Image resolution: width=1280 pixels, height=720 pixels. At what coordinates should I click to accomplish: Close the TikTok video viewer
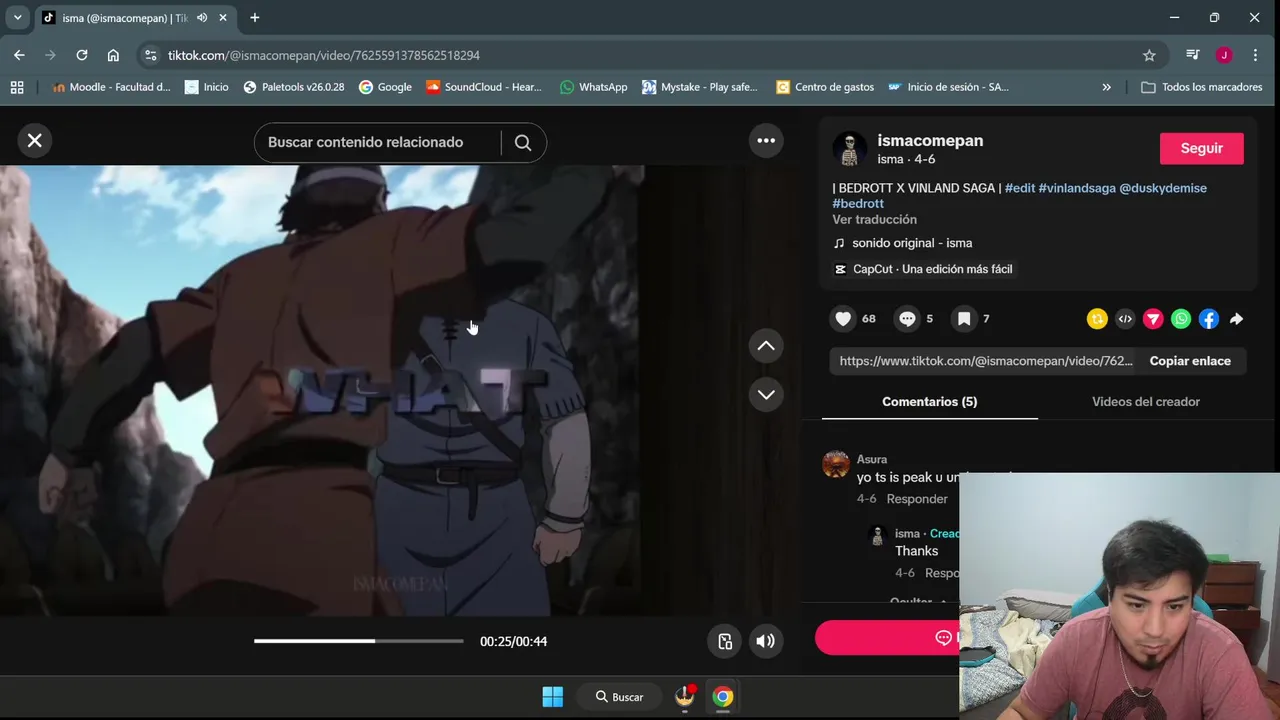(x=35, y=141)
